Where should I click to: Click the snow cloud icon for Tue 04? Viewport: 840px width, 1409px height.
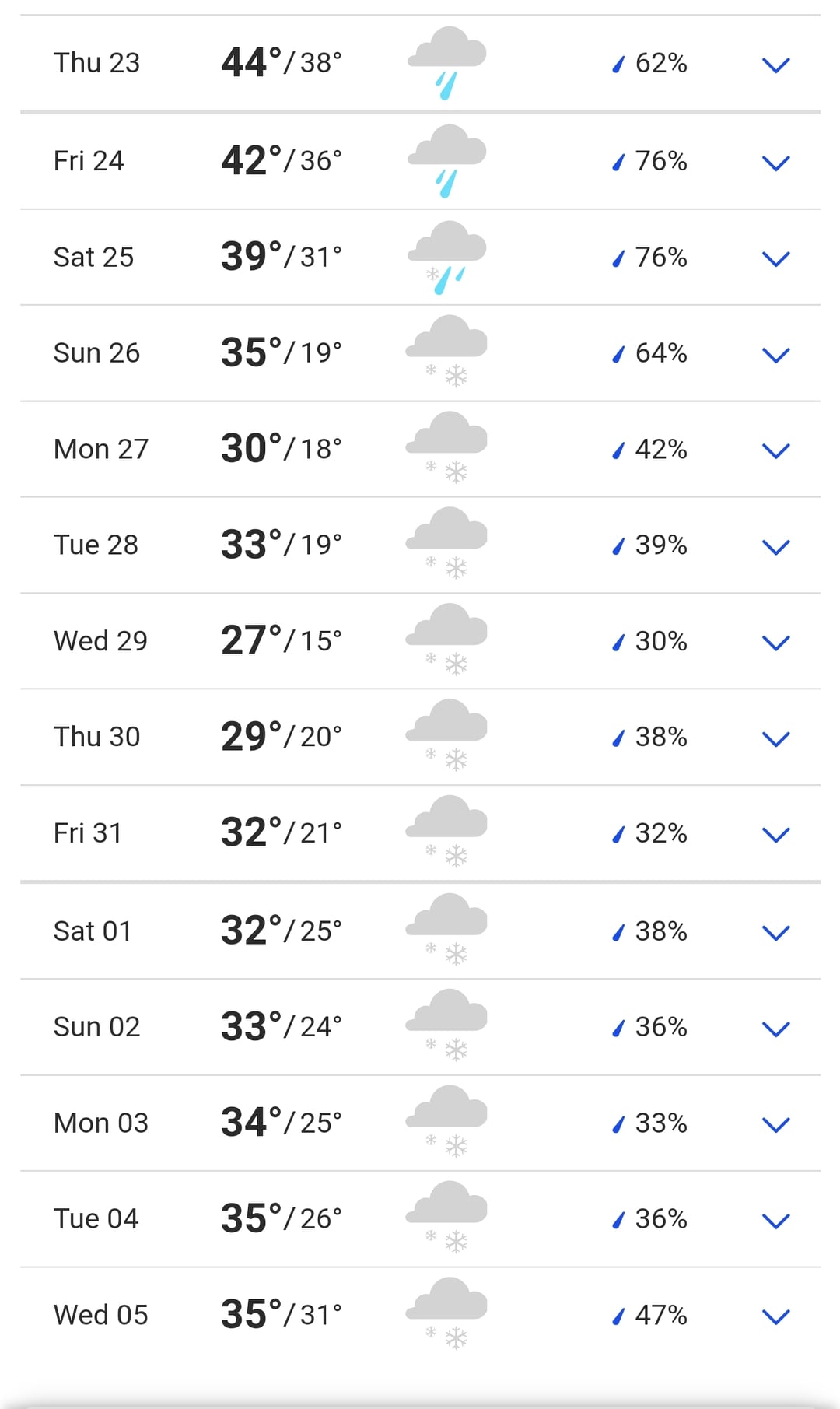446,1218
